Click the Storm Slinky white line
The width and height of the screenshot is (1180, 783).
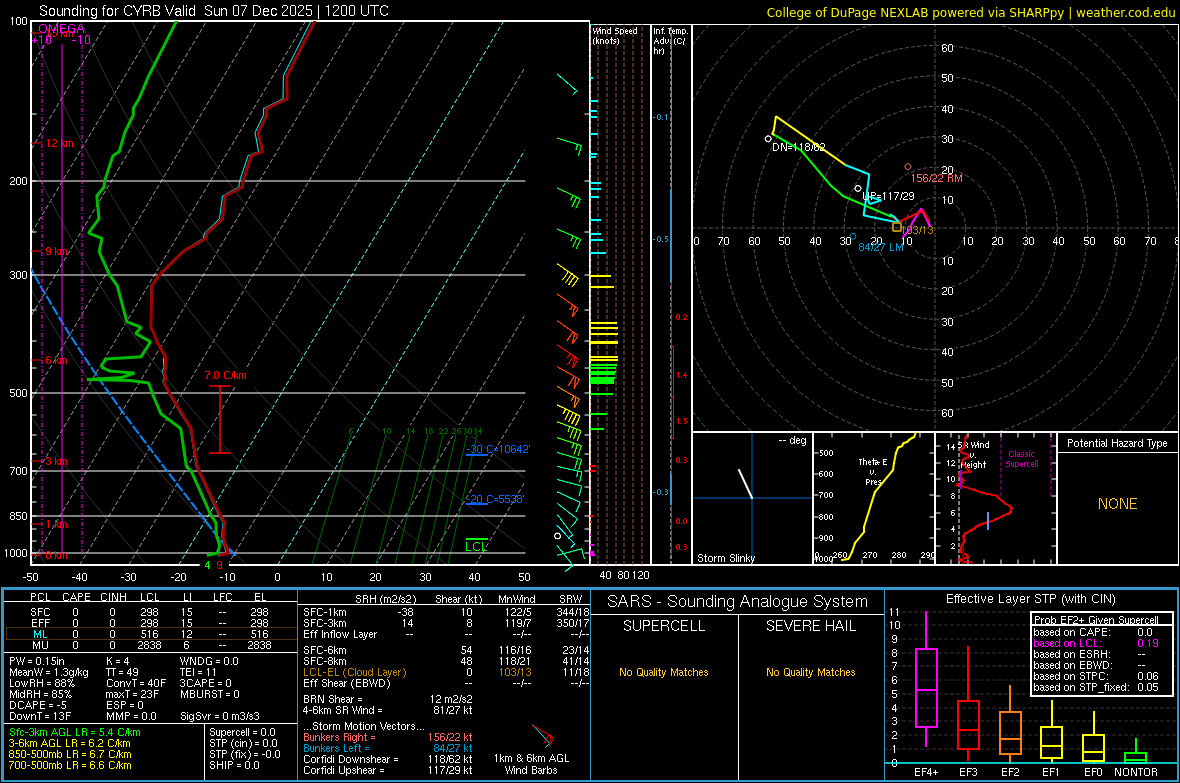745,483
